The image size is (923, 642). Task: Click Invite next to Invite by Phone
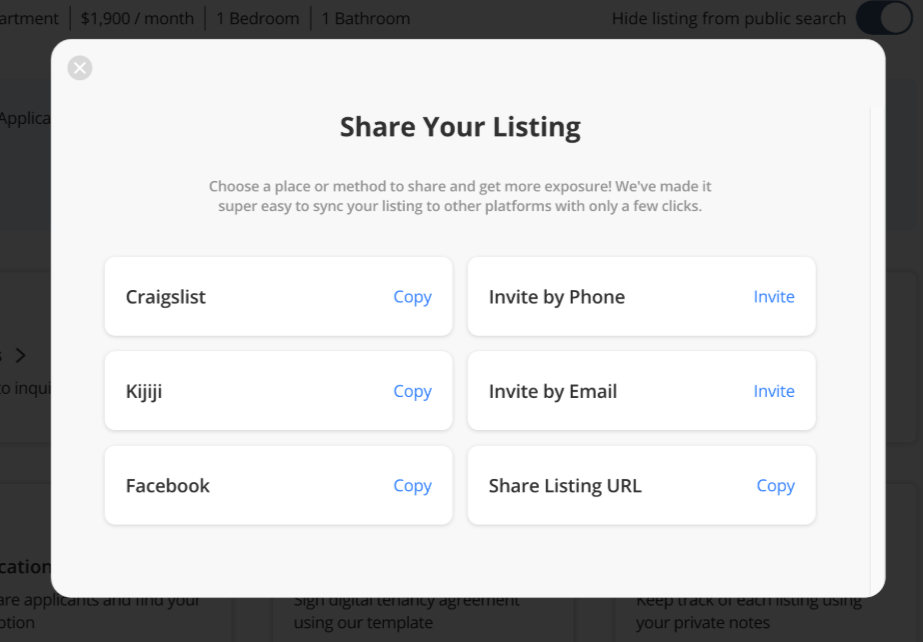tap(773, 297)
